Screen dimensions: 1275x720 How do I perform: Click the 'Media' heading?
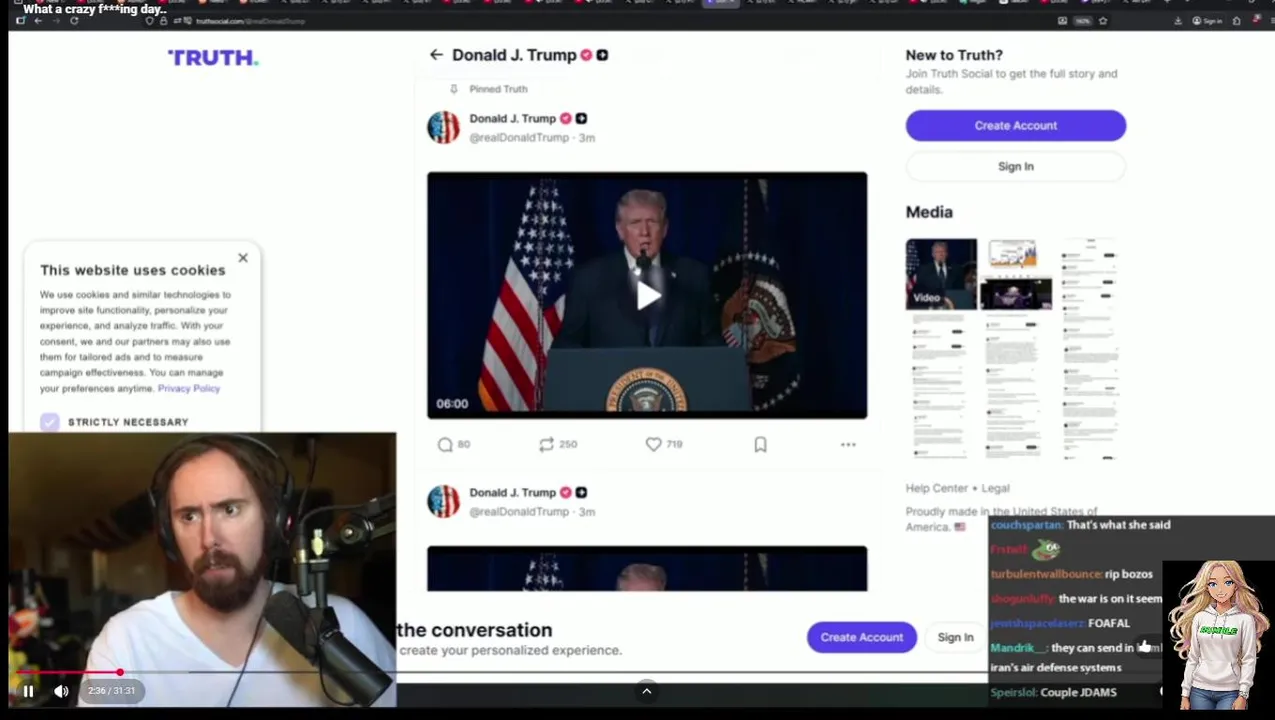(929, 212)
